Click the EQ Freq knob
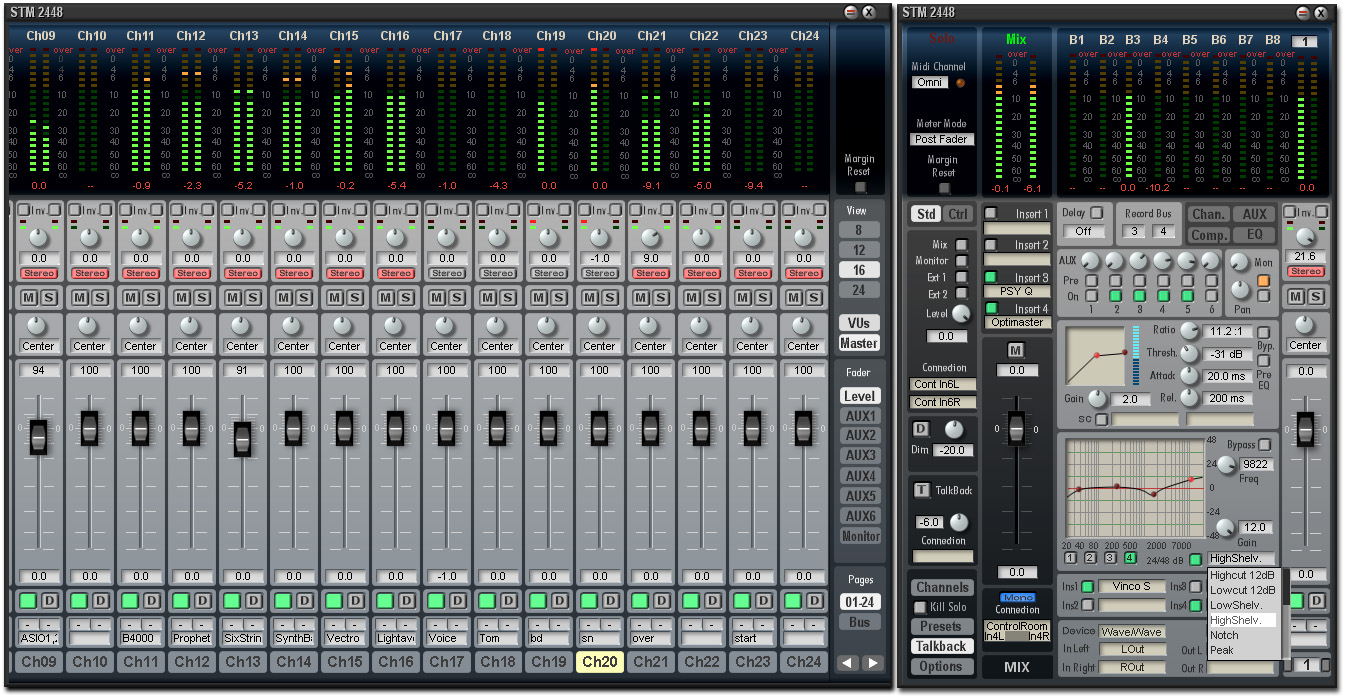1346x696 pixels. [1226, 463]
